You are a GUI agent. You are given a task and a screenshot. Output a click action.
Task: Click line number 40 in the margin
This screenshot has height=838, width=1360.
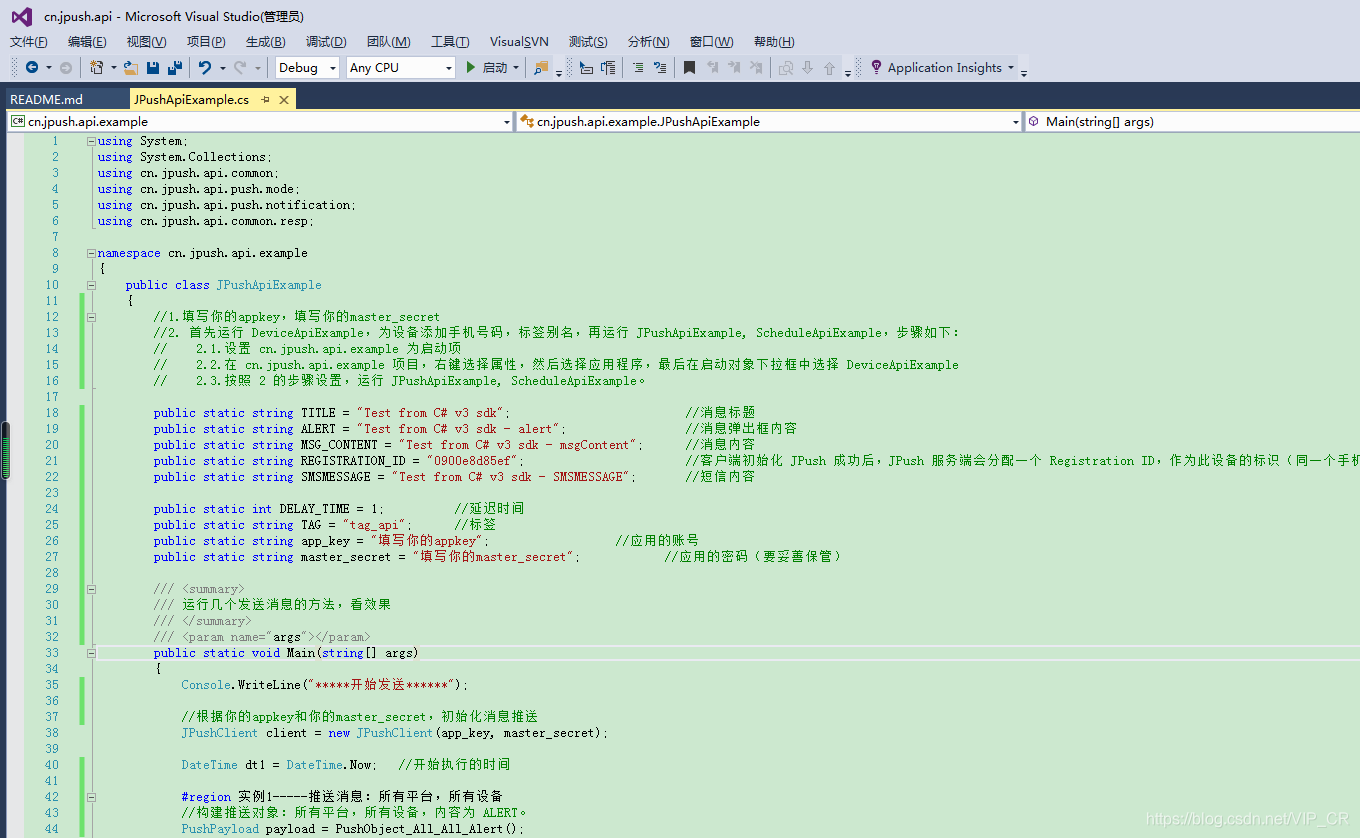(52, 765)
